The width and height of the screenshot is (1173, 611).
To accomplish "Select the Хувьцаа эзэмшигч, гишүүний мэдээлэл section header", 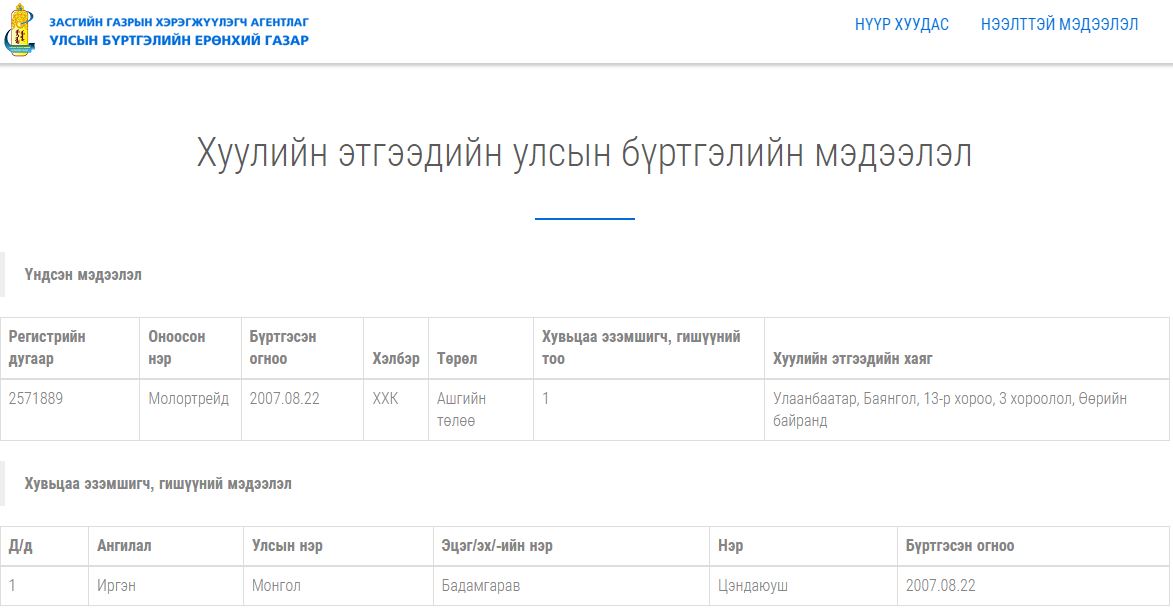I will pyautogui.click(x=158, y=483).
